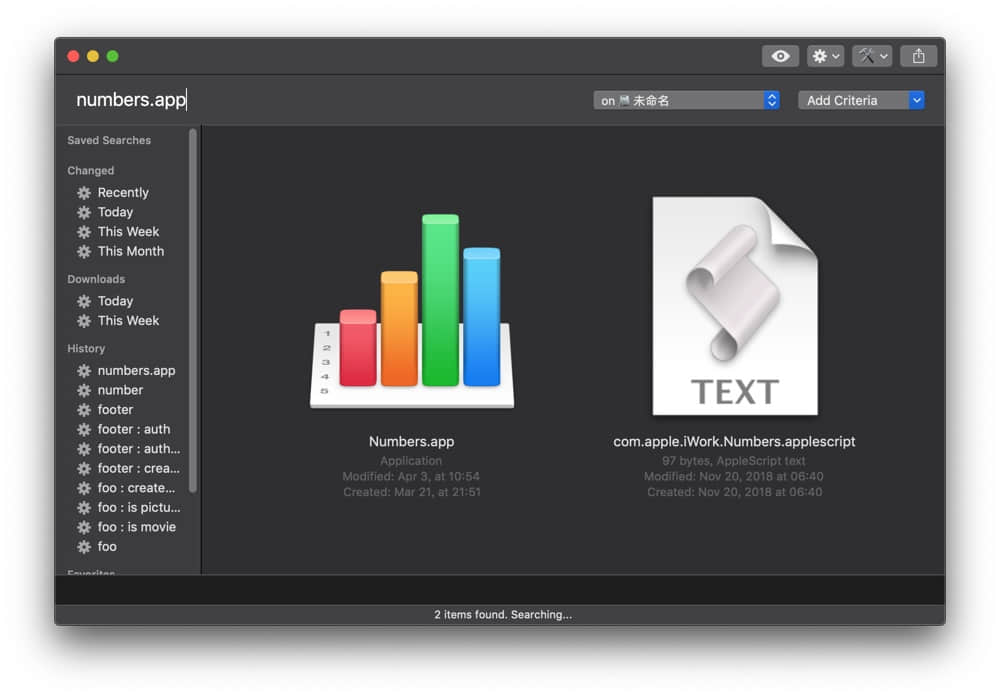Image resolution: width=1000 pixels, height=698 pixels.
Task: Toggle the Quick Look eye button
Action: coord(780,56)
